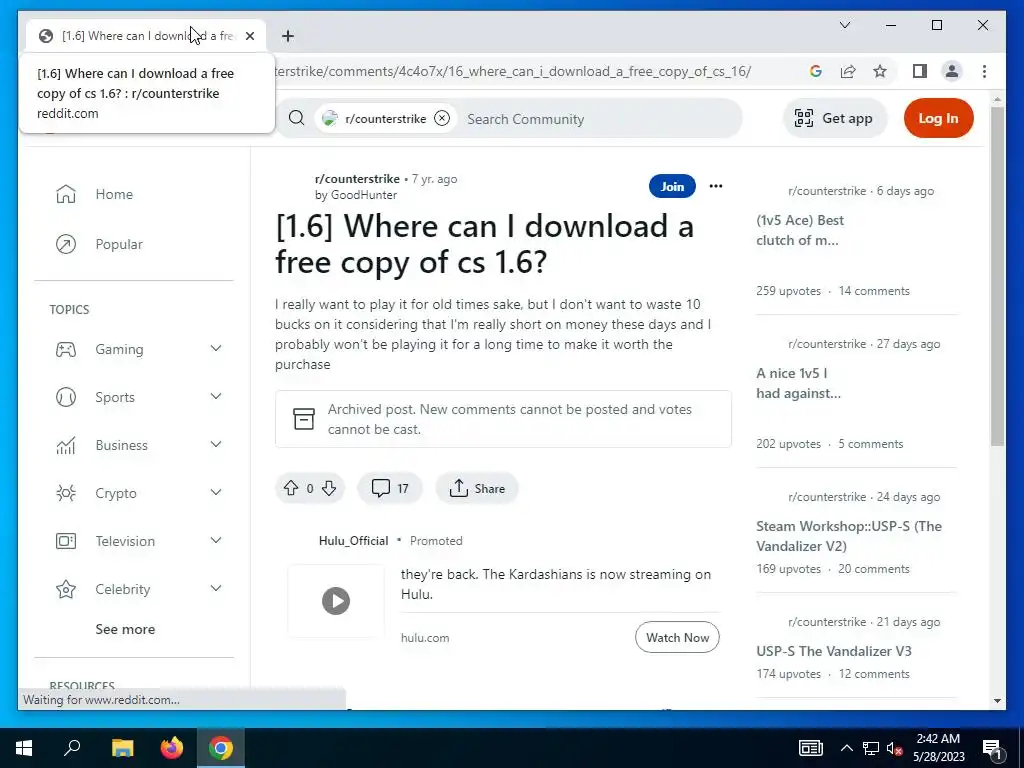This screenshot has height=768, width=1024.
Task: Open the 17 comments button
Action: tap(390, 488)
